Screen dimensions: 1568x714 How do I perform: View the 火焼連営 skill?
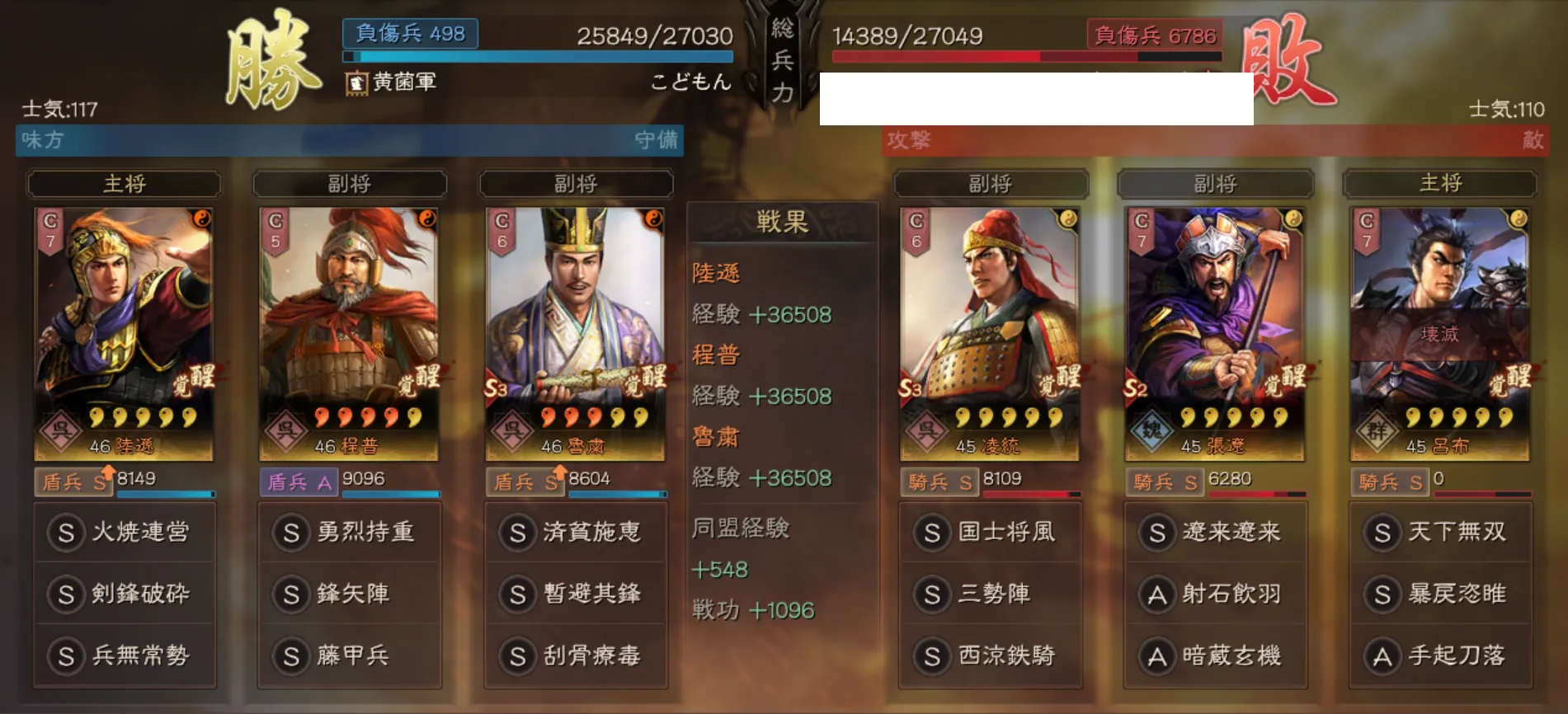coord(124,532)
